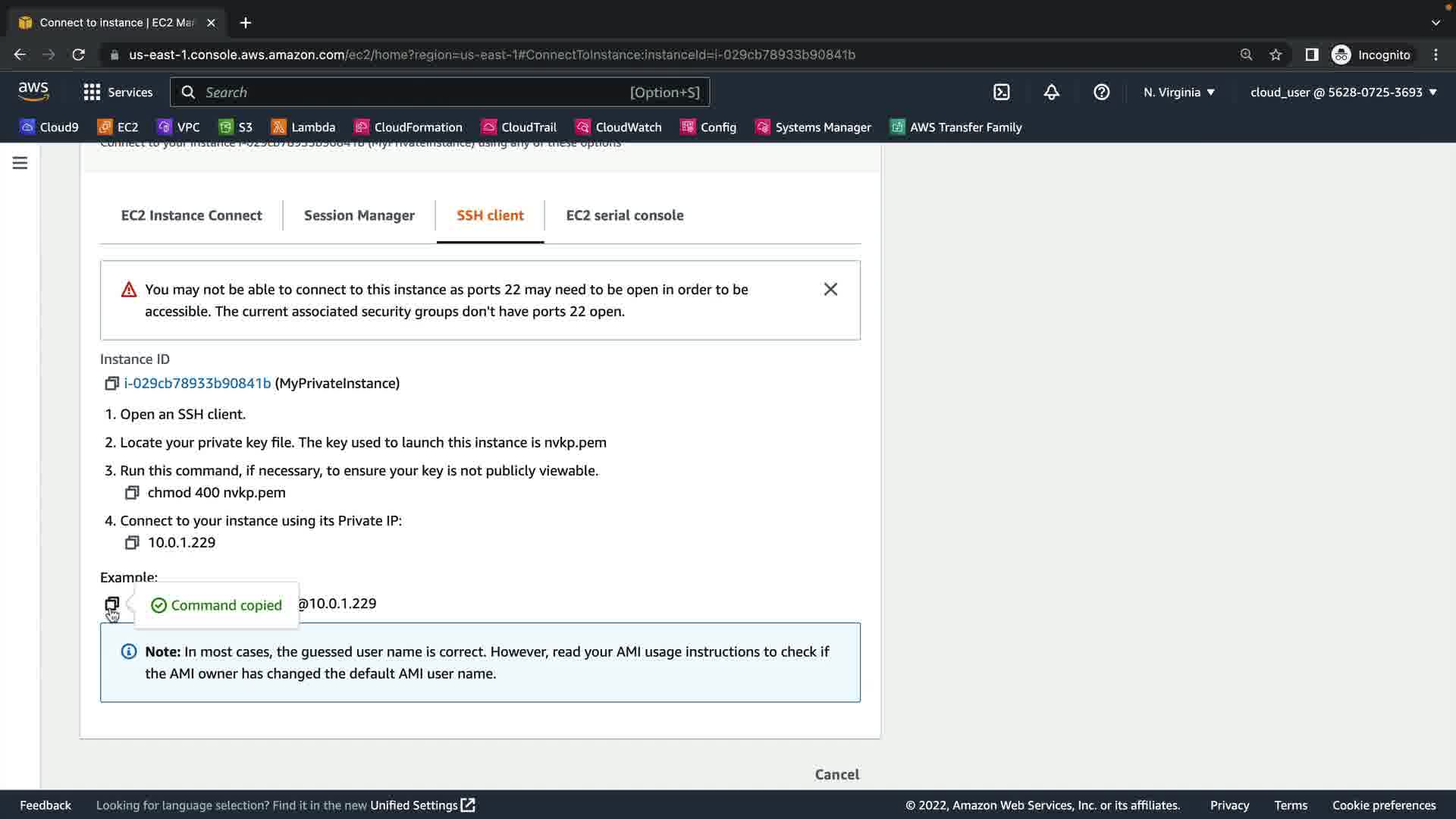Open instance i-029cb78933b90841b link

[x=197, y=384]
